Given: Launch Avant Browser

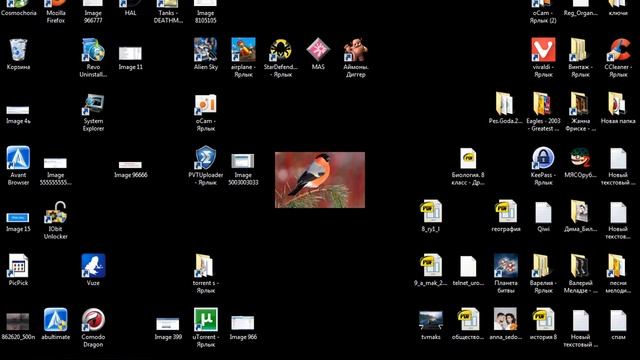Looking at the screenshot, I should pos(18,158).
